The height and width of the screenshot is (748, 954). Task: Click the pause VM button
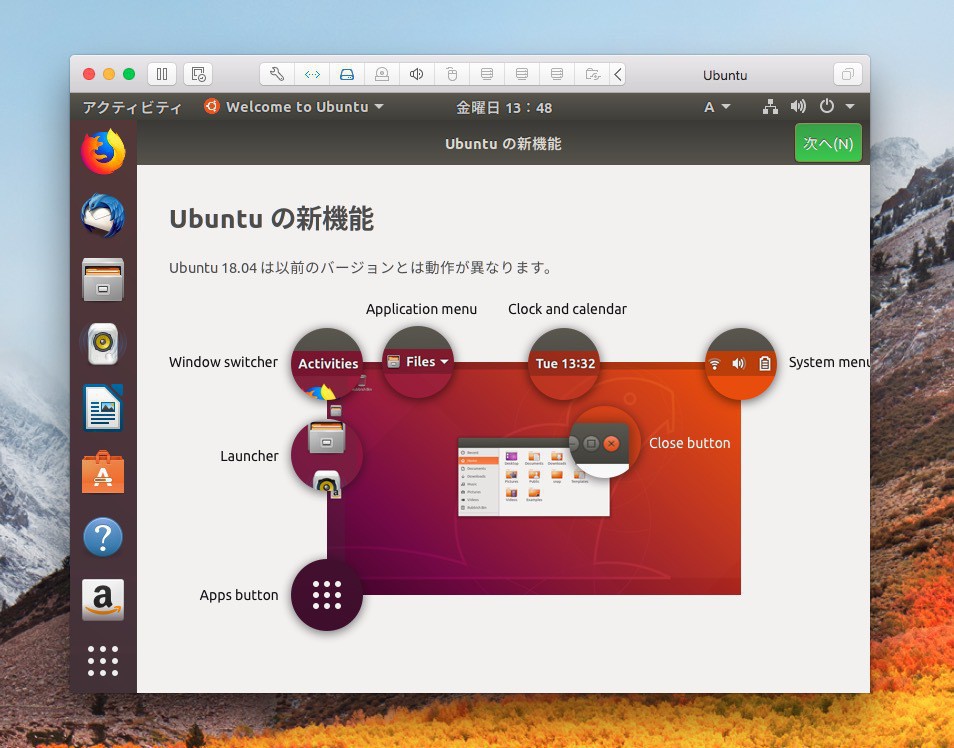(162, 74)
